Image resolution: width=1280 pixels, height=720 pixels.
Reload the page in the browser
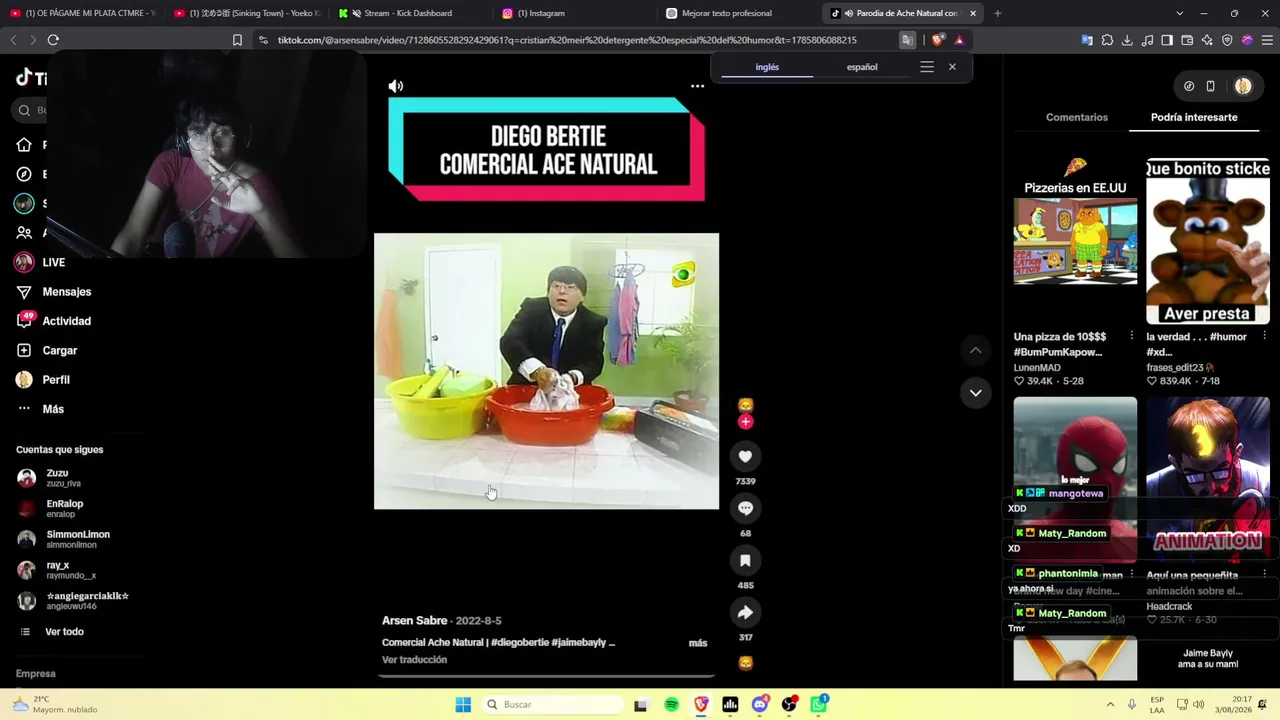[53, 40]
